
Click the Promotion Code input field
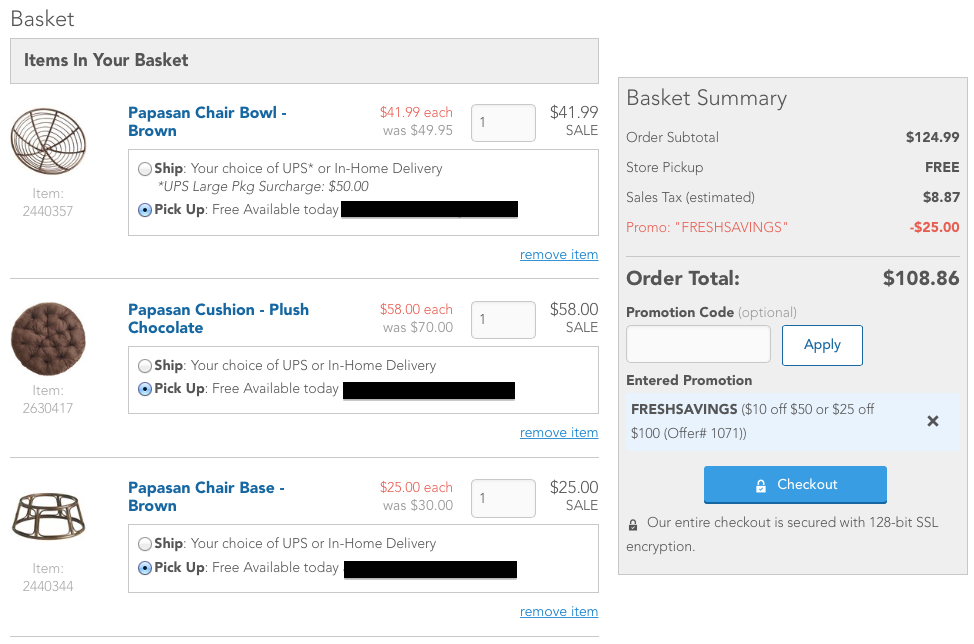pyautogui.click(x=697, y=345)
